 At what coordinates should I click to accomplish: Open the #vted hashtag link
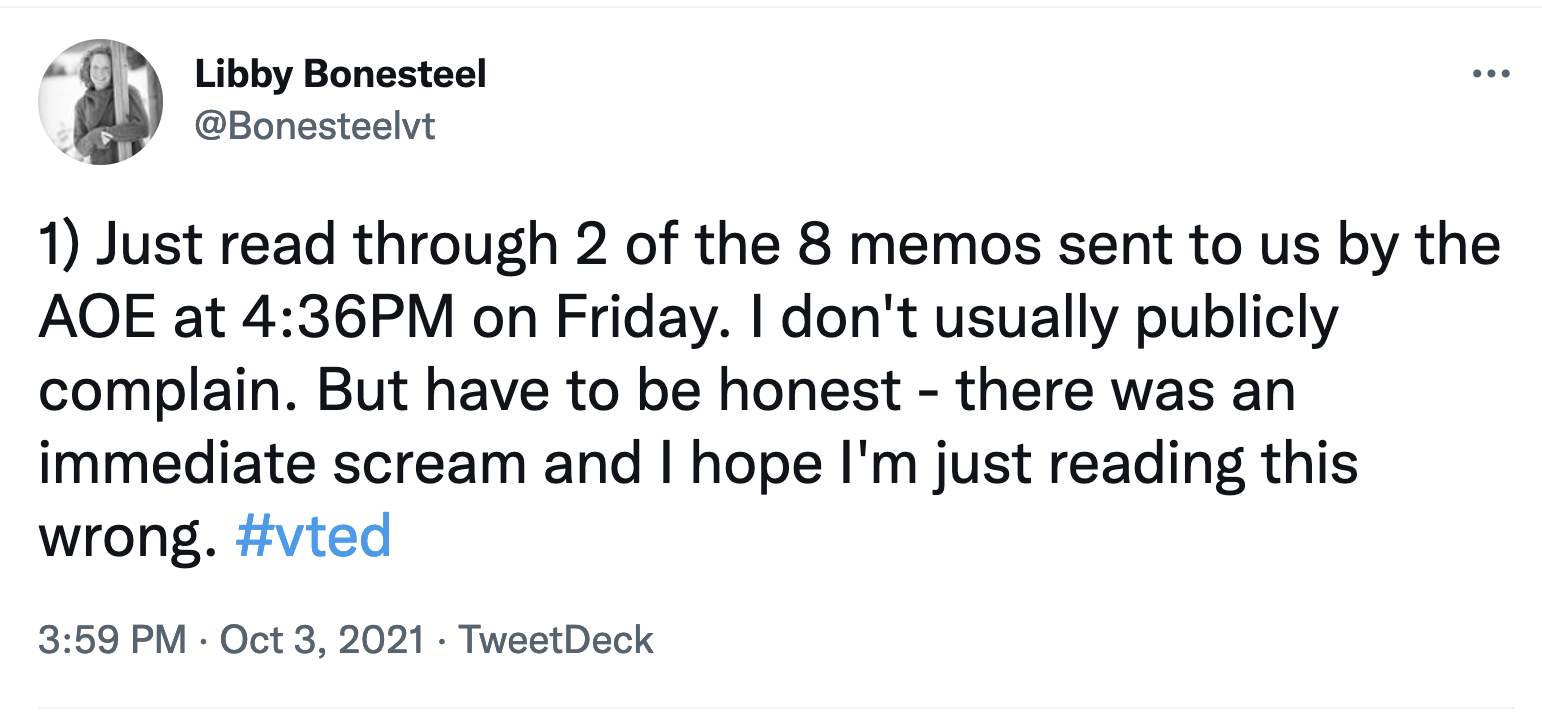click(x=313, y=537)
